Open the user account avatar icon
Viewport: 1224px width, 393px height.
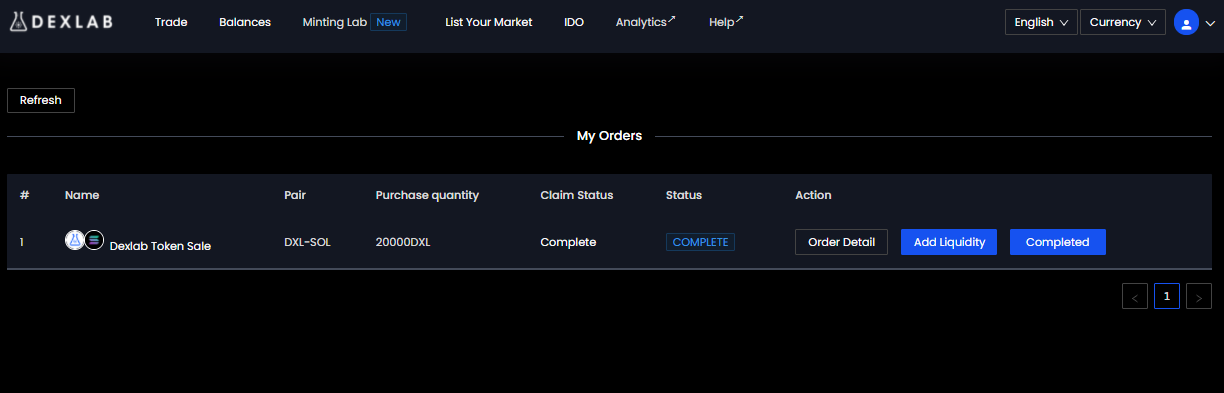1186,23
